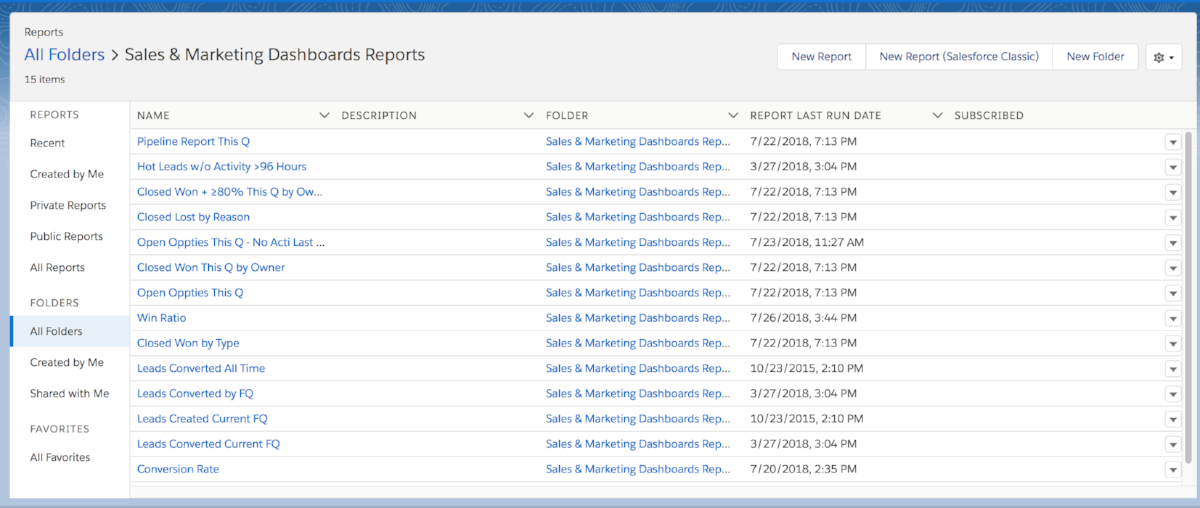Screen dimensions: 1200x508
Task: Open All Favorites in sidebar
Action: click(60, 457)
